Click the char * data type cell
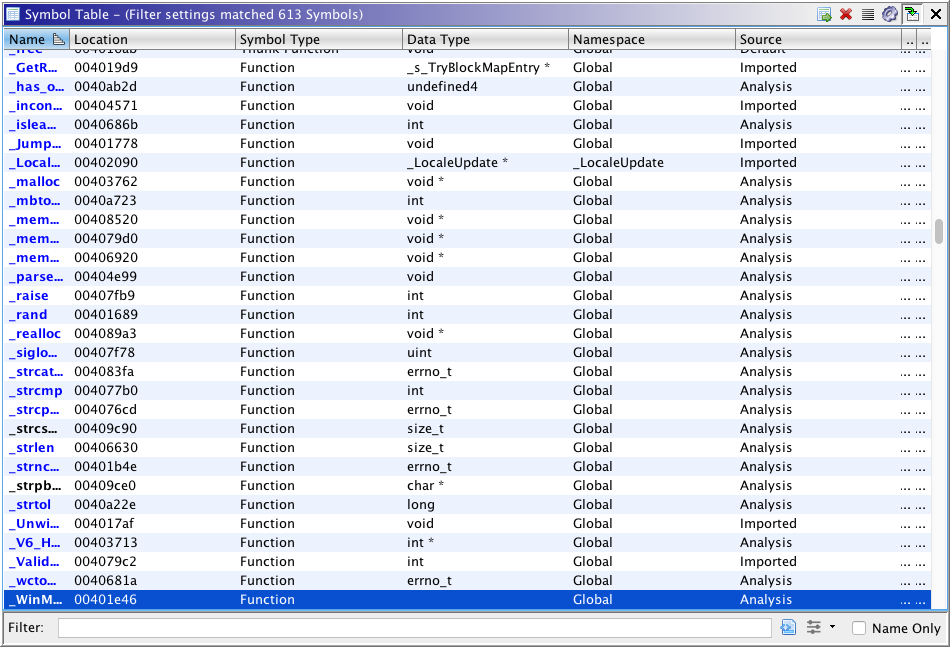This screenshot has height=647, width=950. (x=425, y=486)
